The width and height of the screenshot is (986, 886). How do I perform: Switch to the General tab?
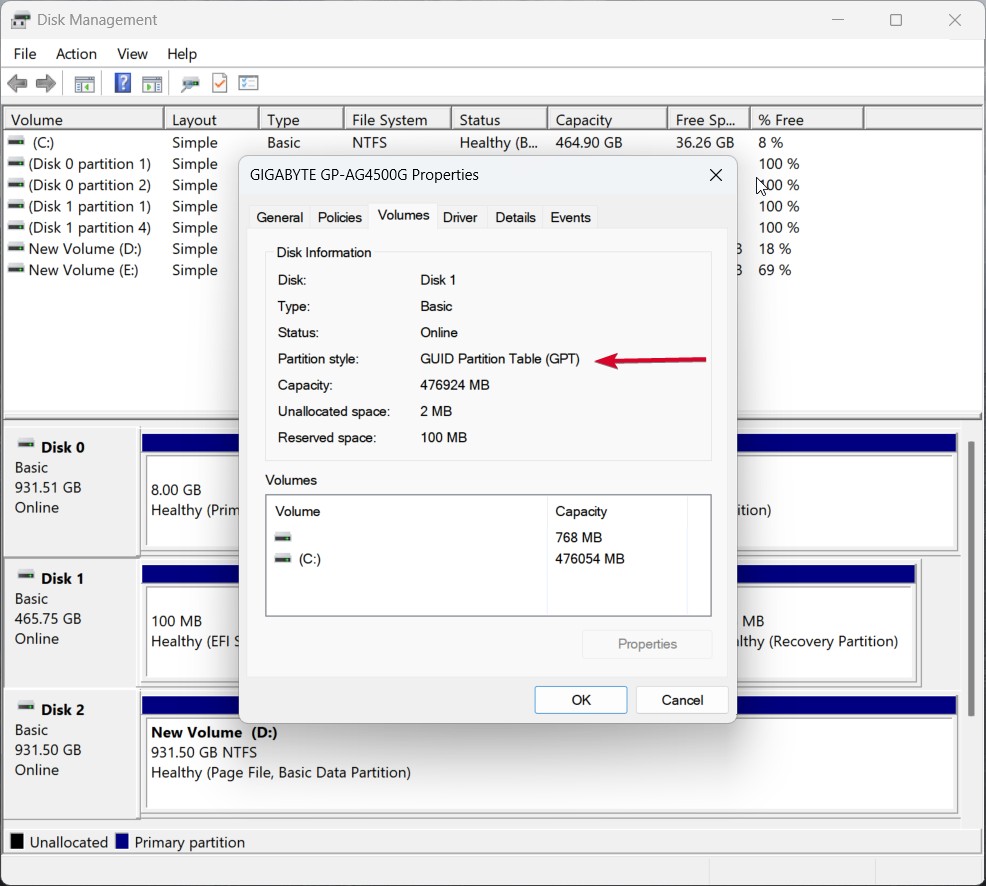(279, 217)
